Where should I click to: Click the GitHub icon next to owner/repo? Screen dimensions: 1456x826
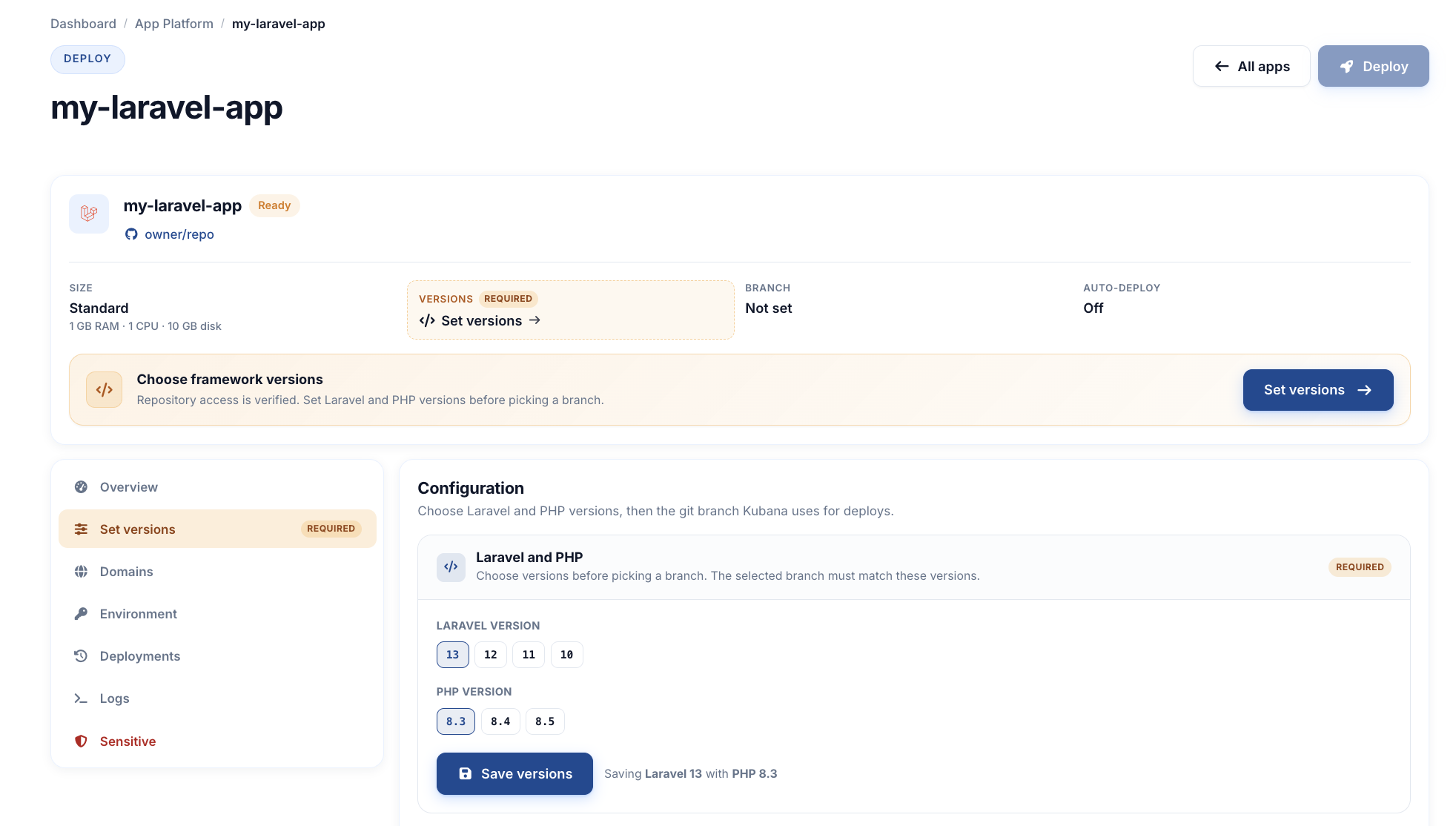point(131,234)
